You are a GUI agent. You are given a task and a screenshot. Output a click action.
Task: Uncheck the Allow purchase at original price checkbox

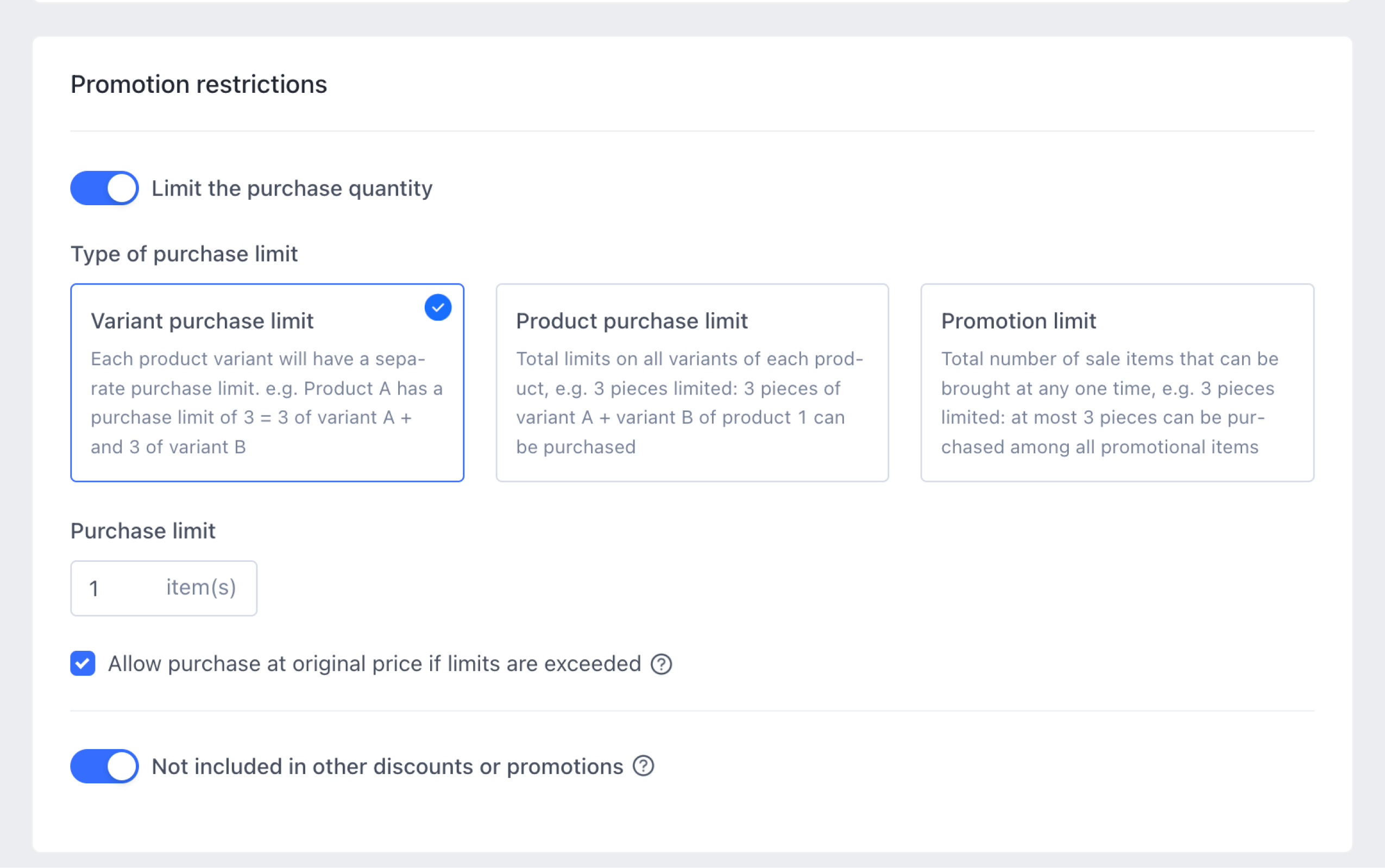tap(83, 664)
